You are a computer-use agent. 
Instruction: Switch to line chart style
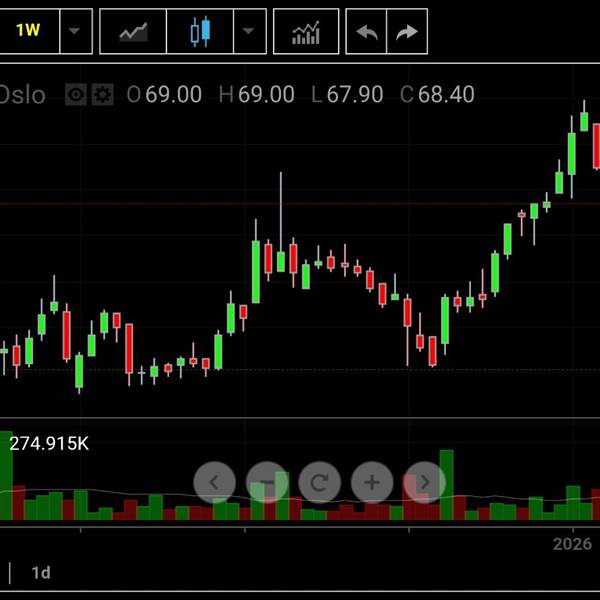[133, 31]
